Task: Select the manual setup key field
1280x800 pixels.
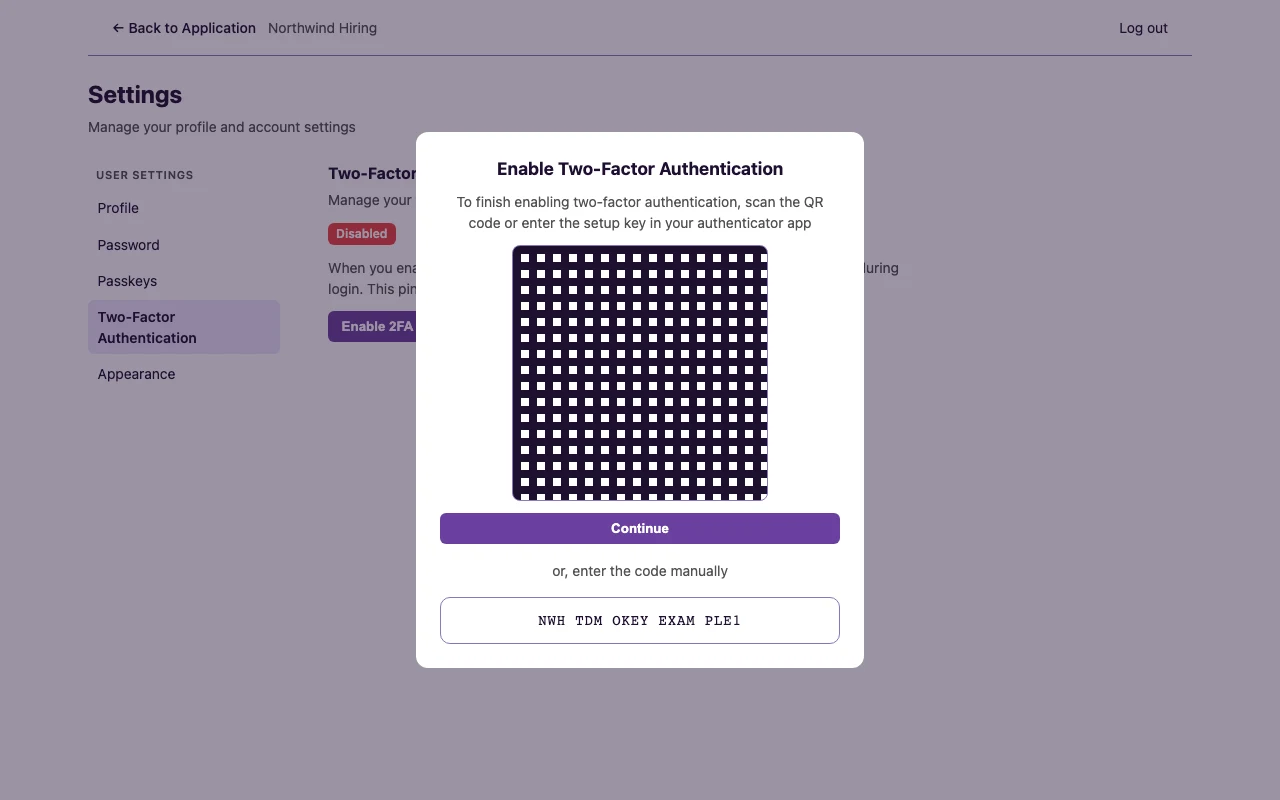Action: 640,620
